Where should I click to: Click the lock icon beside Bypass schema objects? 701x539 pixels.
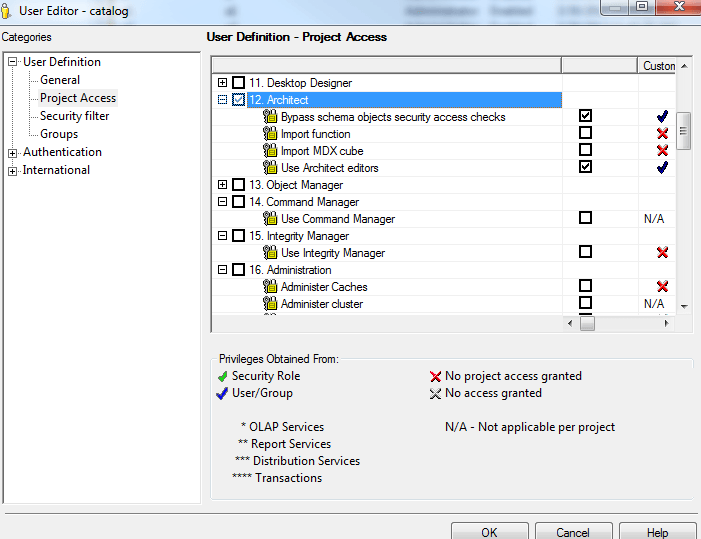tap(270, 117)
